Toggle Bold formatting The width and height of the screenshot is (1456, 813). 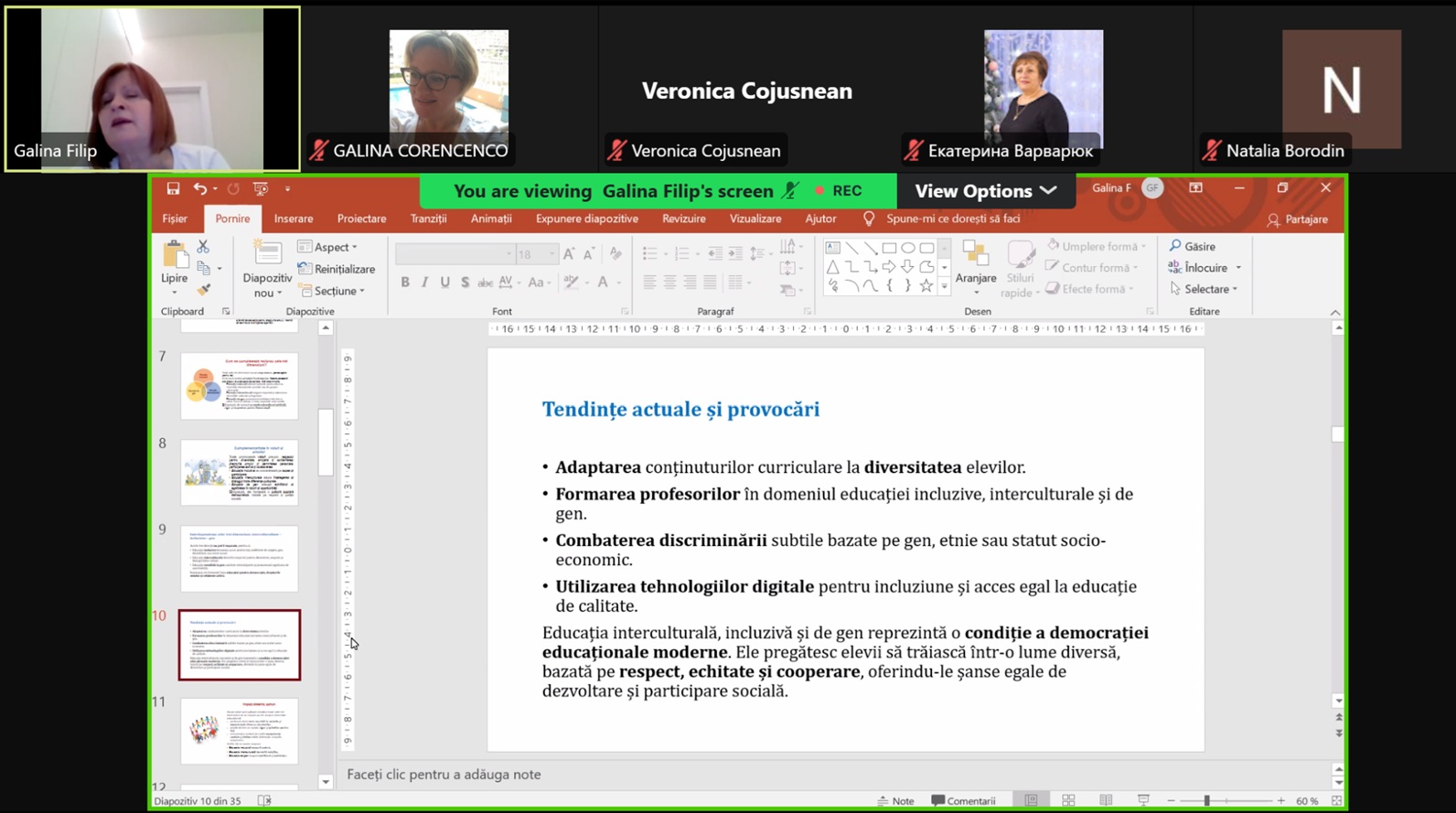click(x=405, y=283)
